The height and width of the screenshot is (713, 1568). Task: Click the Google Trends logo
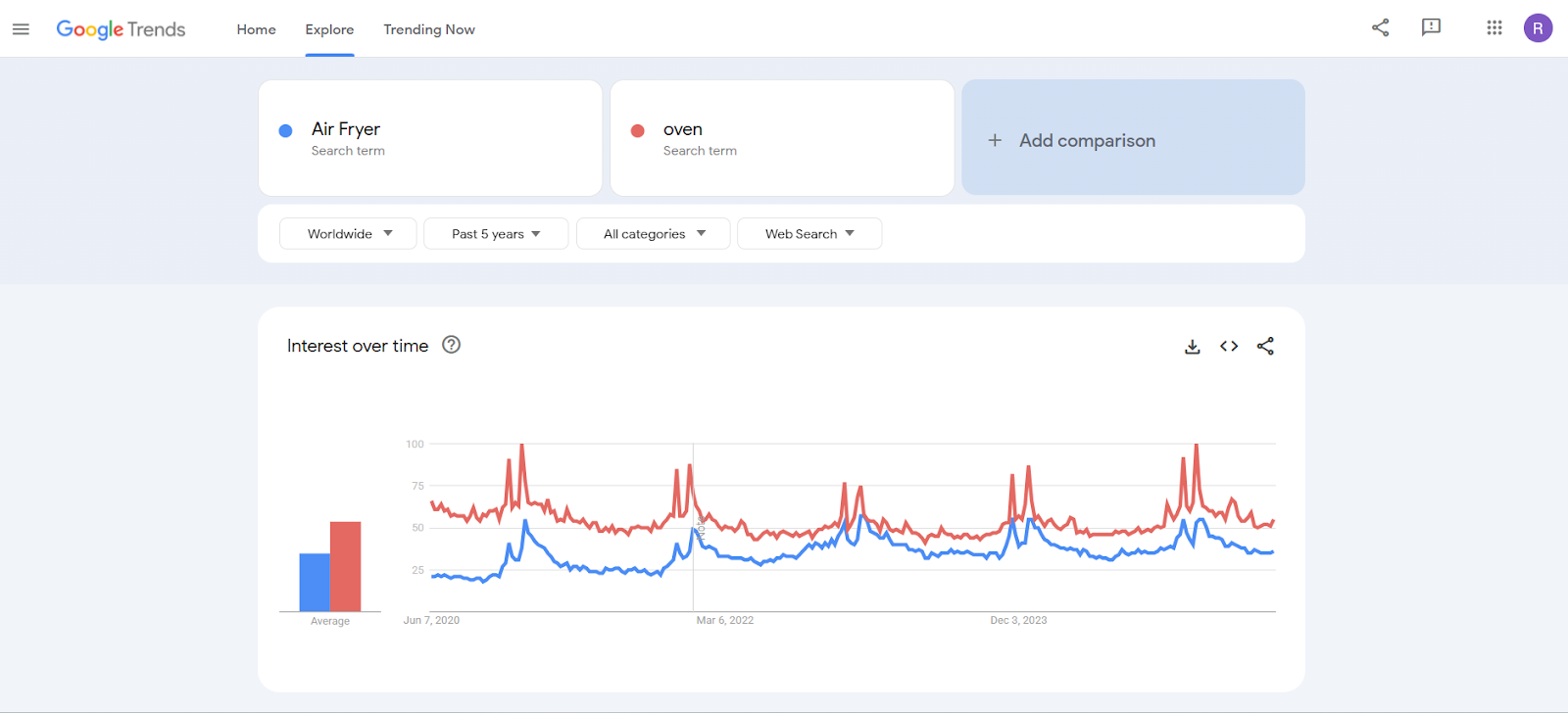coord(121,29)
